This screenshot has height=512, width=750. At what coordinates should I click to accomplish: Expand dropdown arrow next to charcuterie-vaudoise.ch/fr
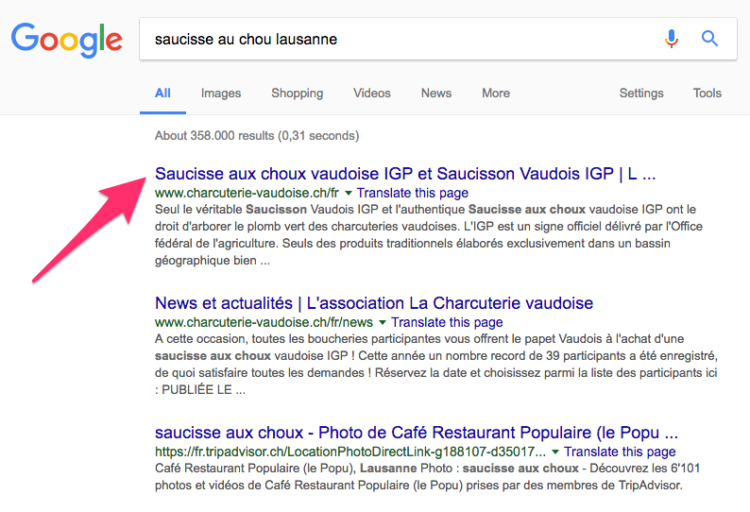point(348,193)
